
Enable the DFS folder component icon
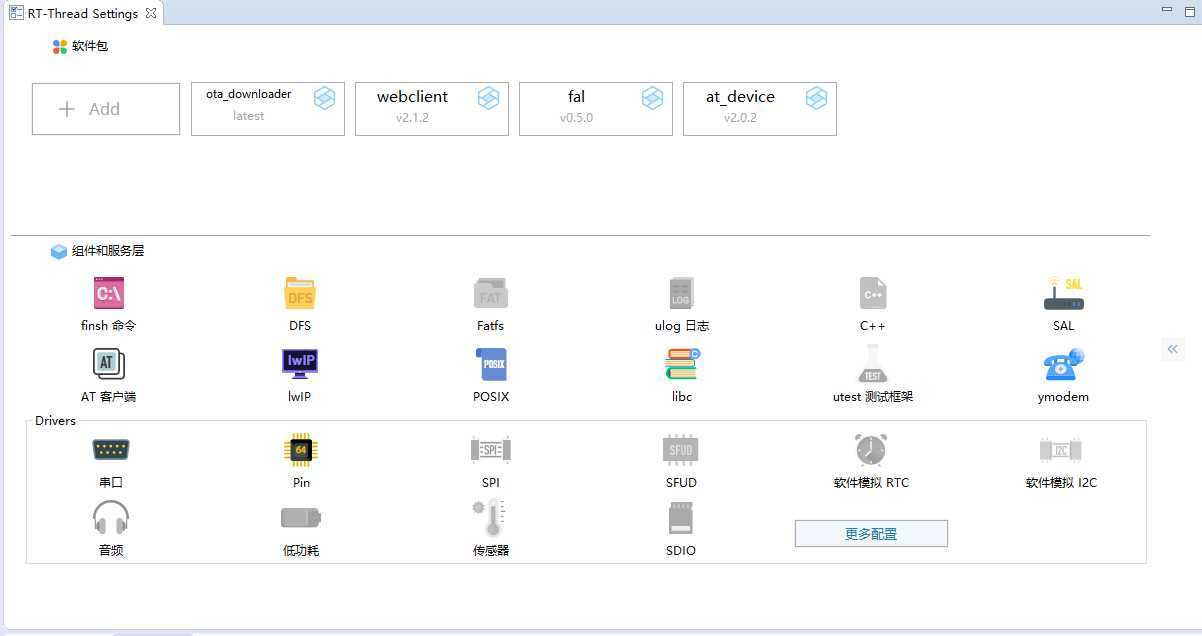pos(300,294)
